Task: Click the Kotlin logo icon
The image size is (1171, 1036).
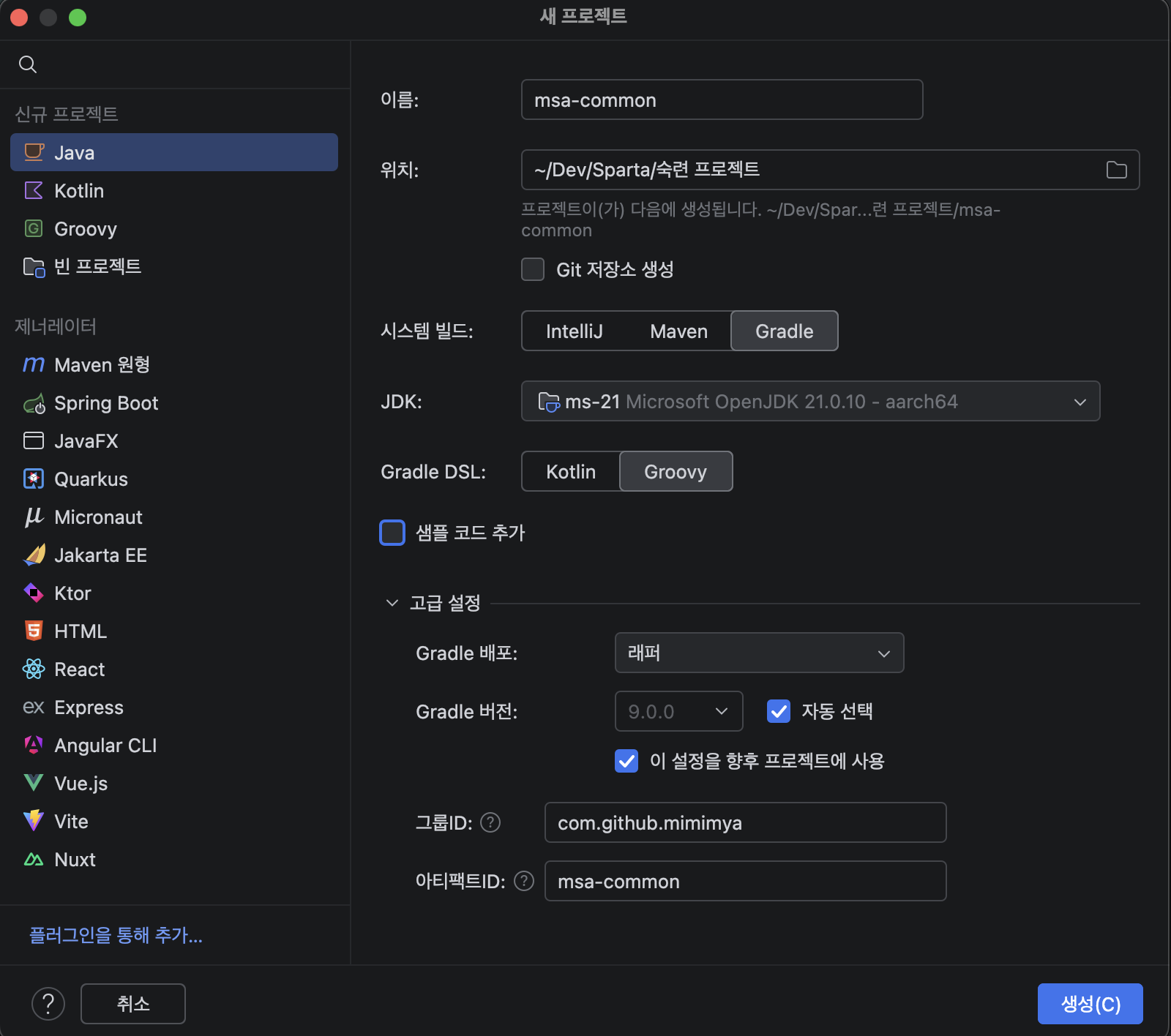Action: [x=34, y=190]
